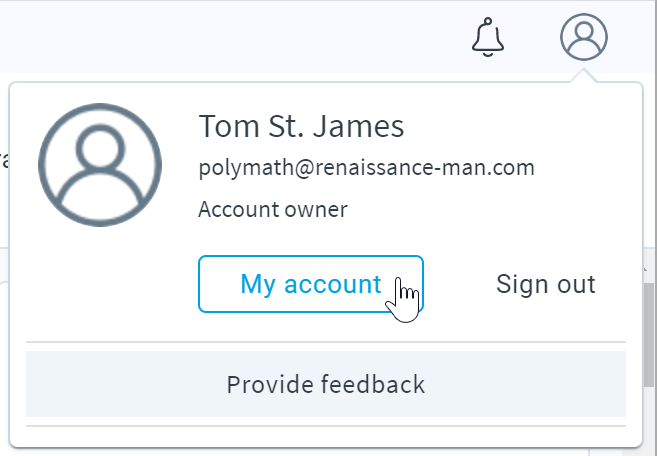Screen dimensions: 657x456
Task: Click the Account owner role label
Action: click(x=273, y=209)
